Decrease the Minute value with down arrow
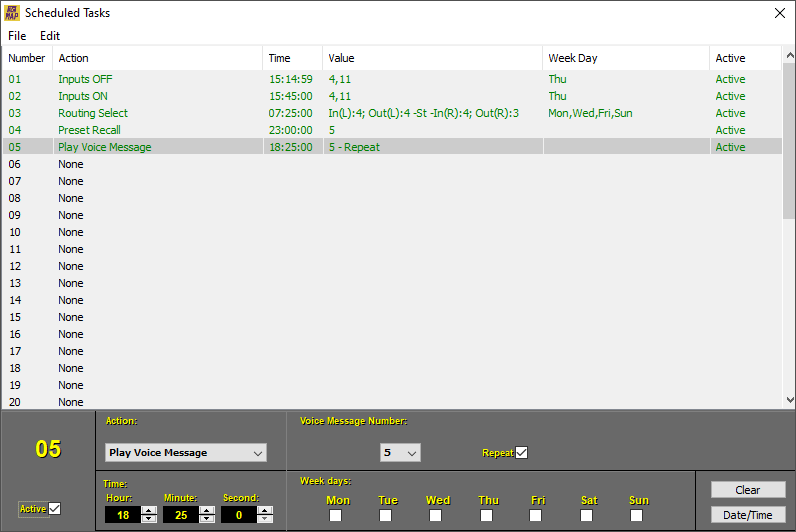 pos(207,519)
